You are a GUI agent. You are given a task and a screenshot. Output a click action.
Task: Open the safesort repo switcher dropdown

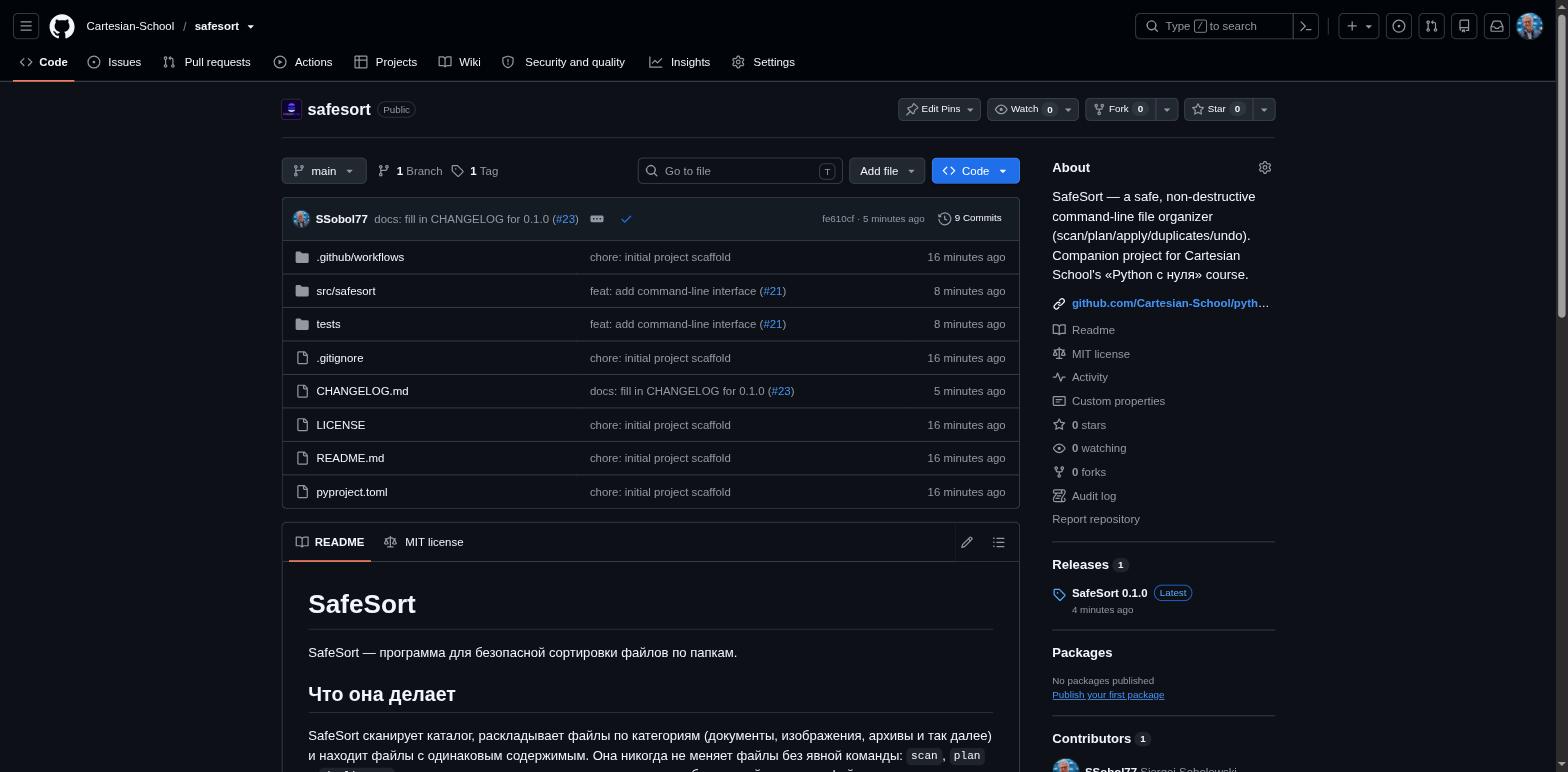pos(251,27)
